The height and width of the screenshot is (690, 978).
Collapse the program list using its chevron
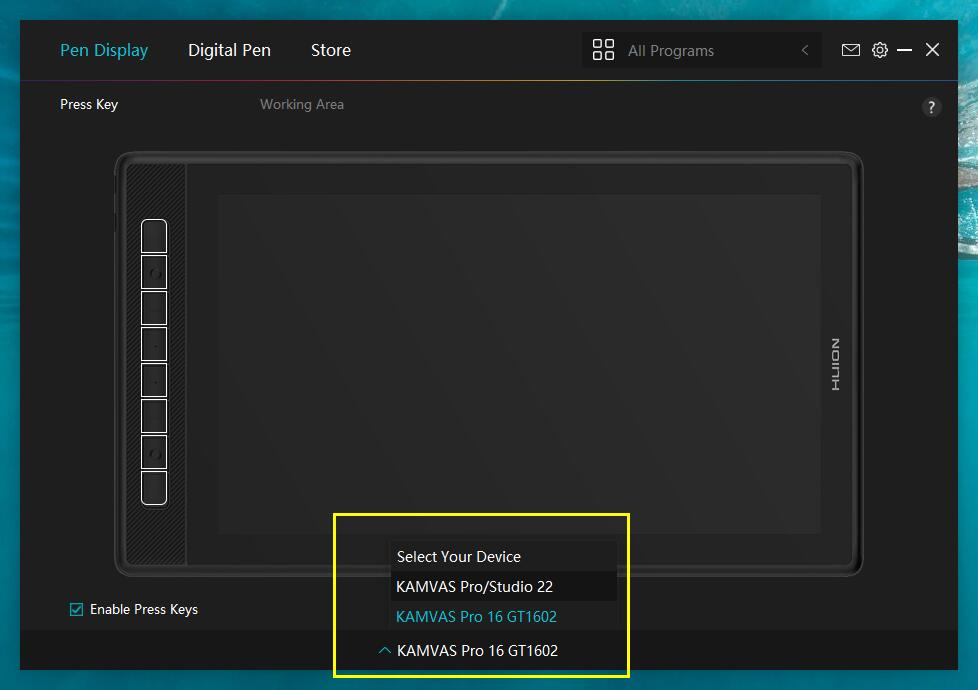(805, 51)
